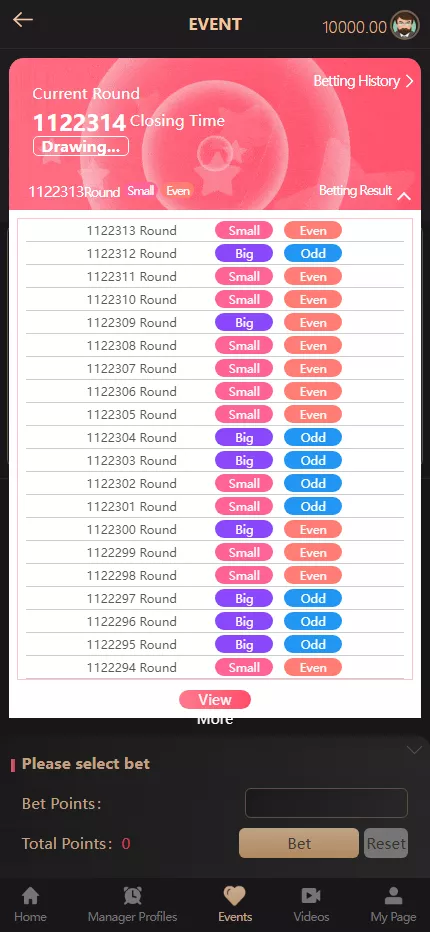Collapse the Betting Result chevron
The image size is (430, 932).
click(x=404, y=196)
